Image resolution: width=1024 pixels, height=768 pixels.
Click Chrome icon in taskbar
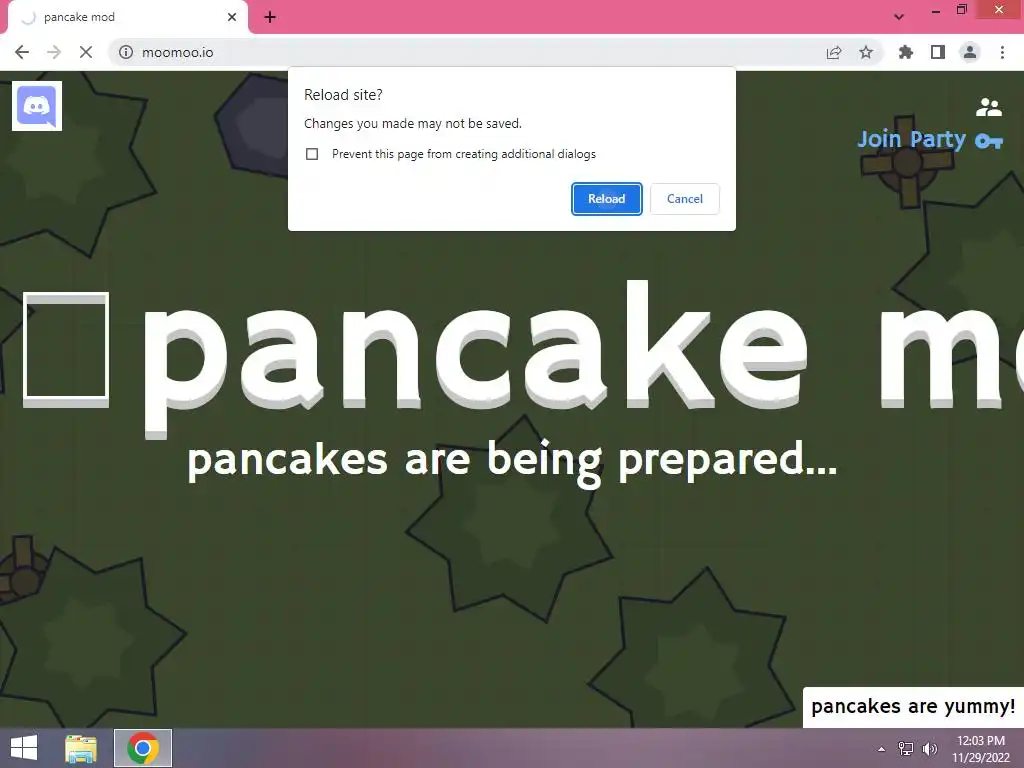coord(143,748)
